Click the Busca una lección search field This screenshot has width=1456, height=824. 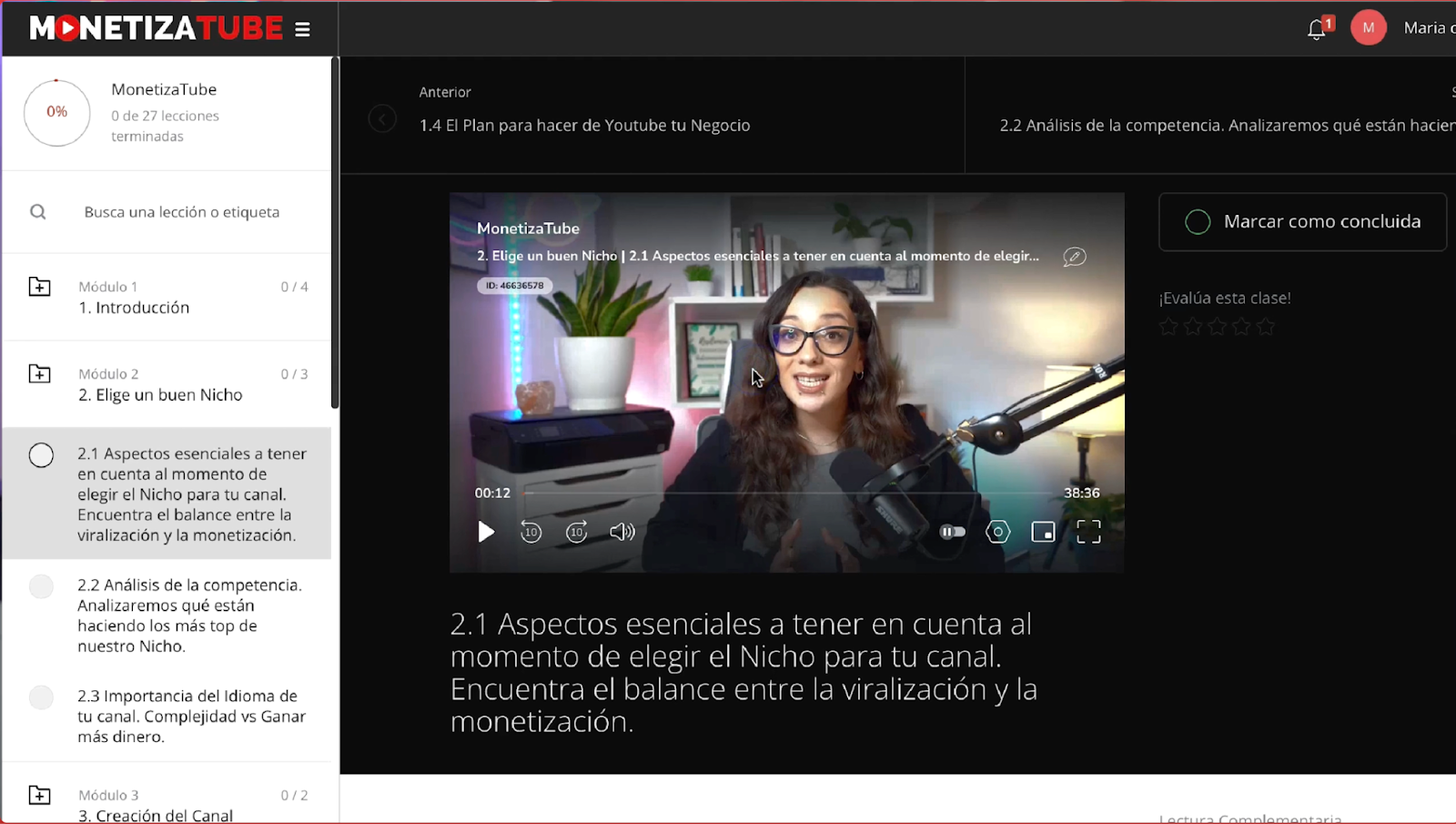(182, 211)
